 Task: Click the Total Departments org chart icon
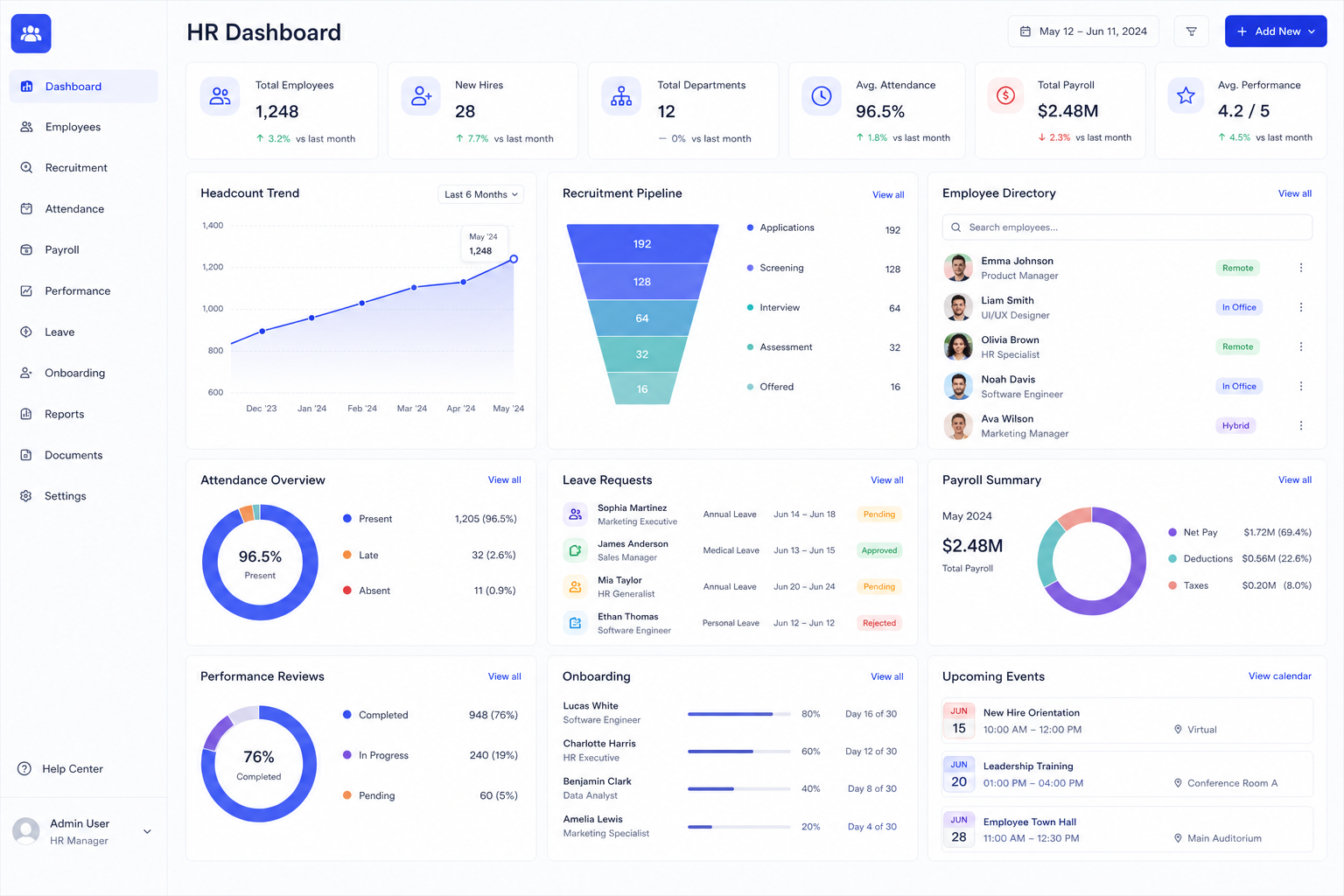click(x=621, y=96)
